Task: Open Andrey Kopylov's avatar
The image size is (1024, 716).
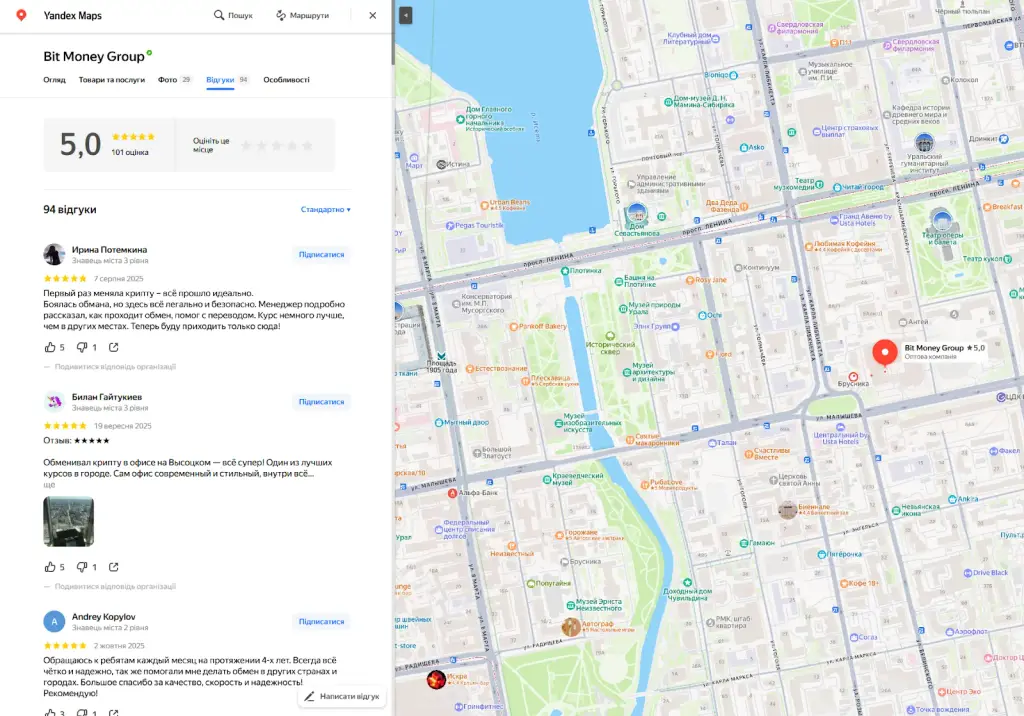Action: point(54,621)
